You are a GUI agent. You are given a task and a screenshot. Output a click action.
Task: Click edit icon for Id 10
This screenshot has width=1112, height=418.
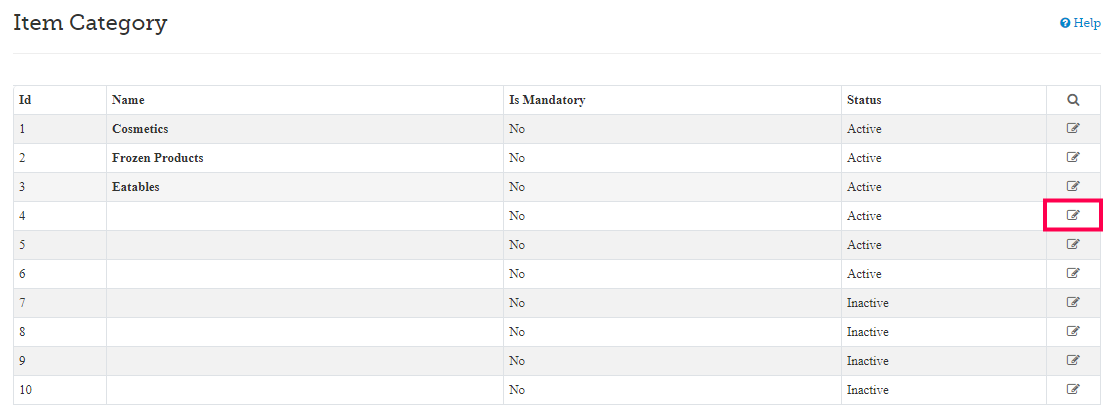1073,389
